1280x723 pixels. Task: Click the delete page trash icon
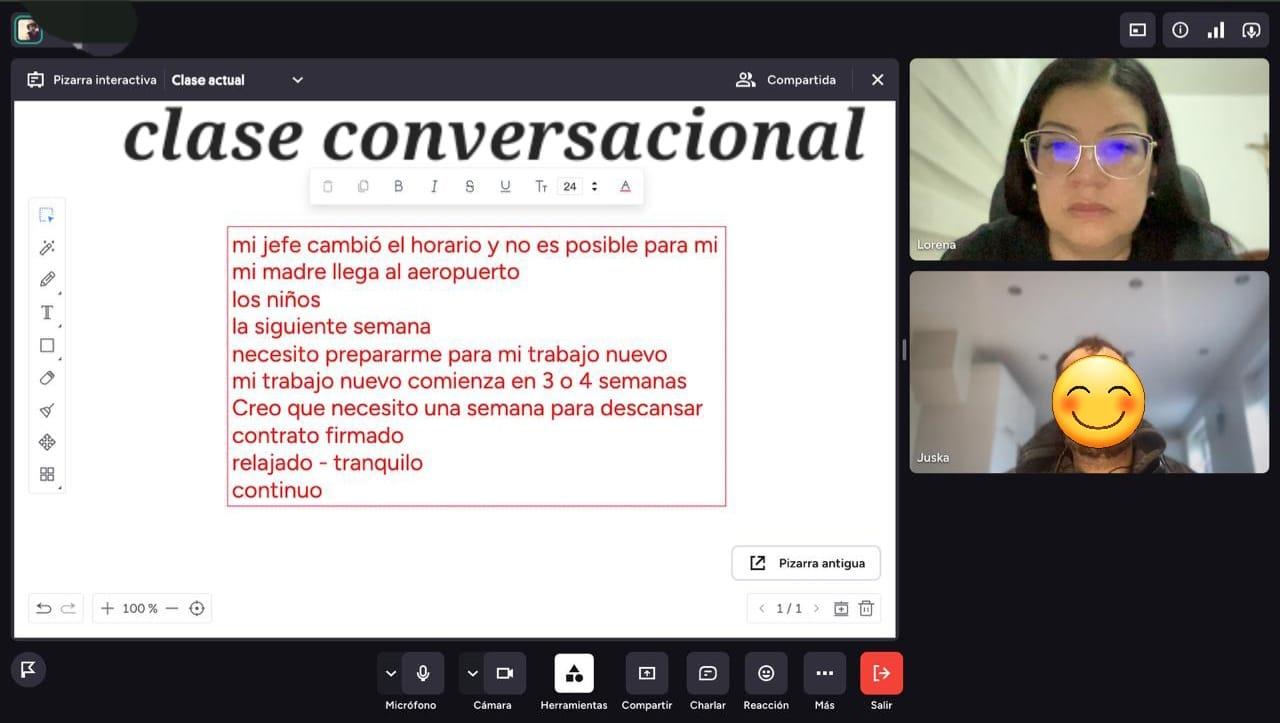point(866,608)
